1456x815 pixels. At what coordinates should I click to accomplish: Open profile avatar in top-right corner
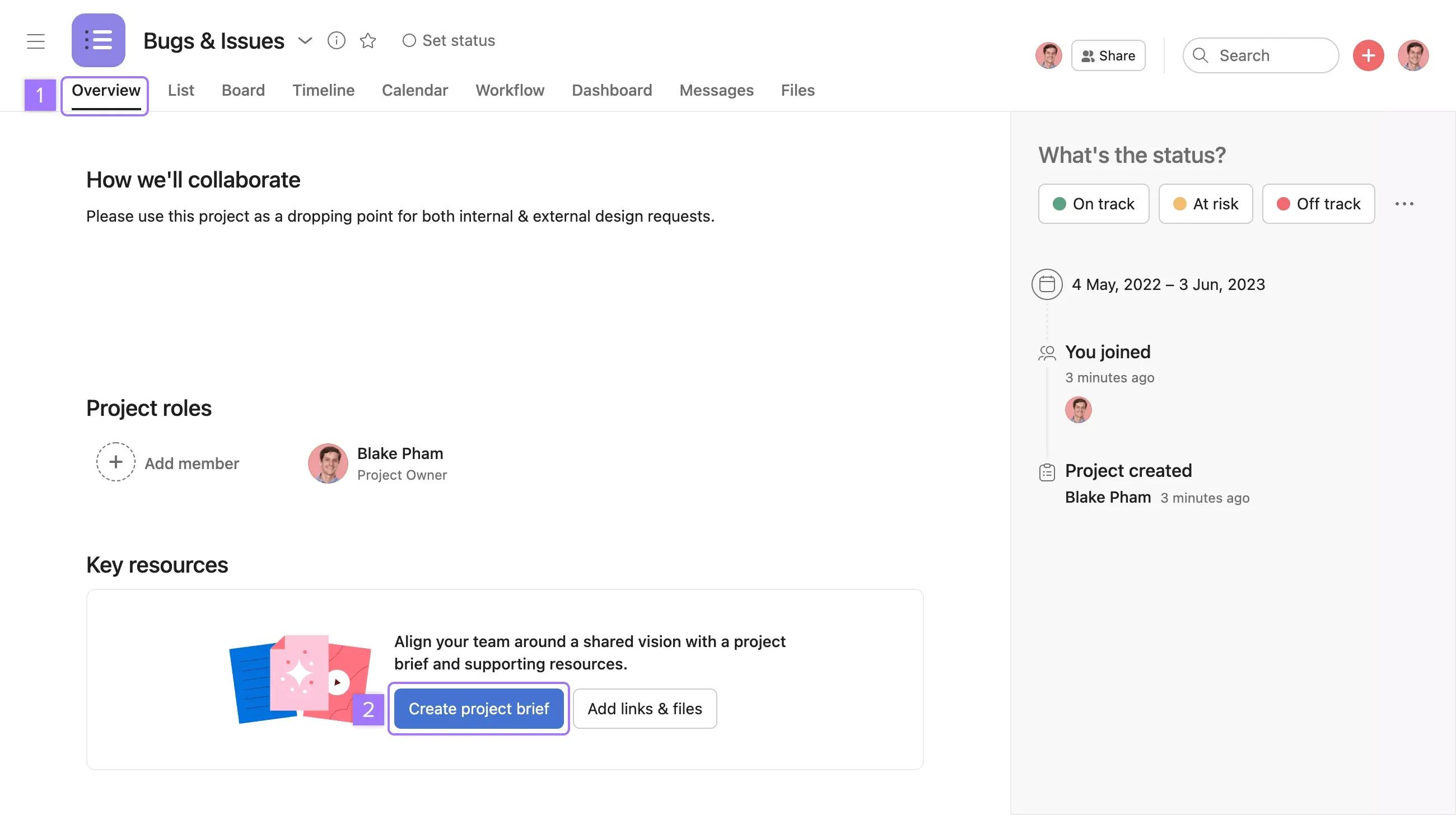1413,55
